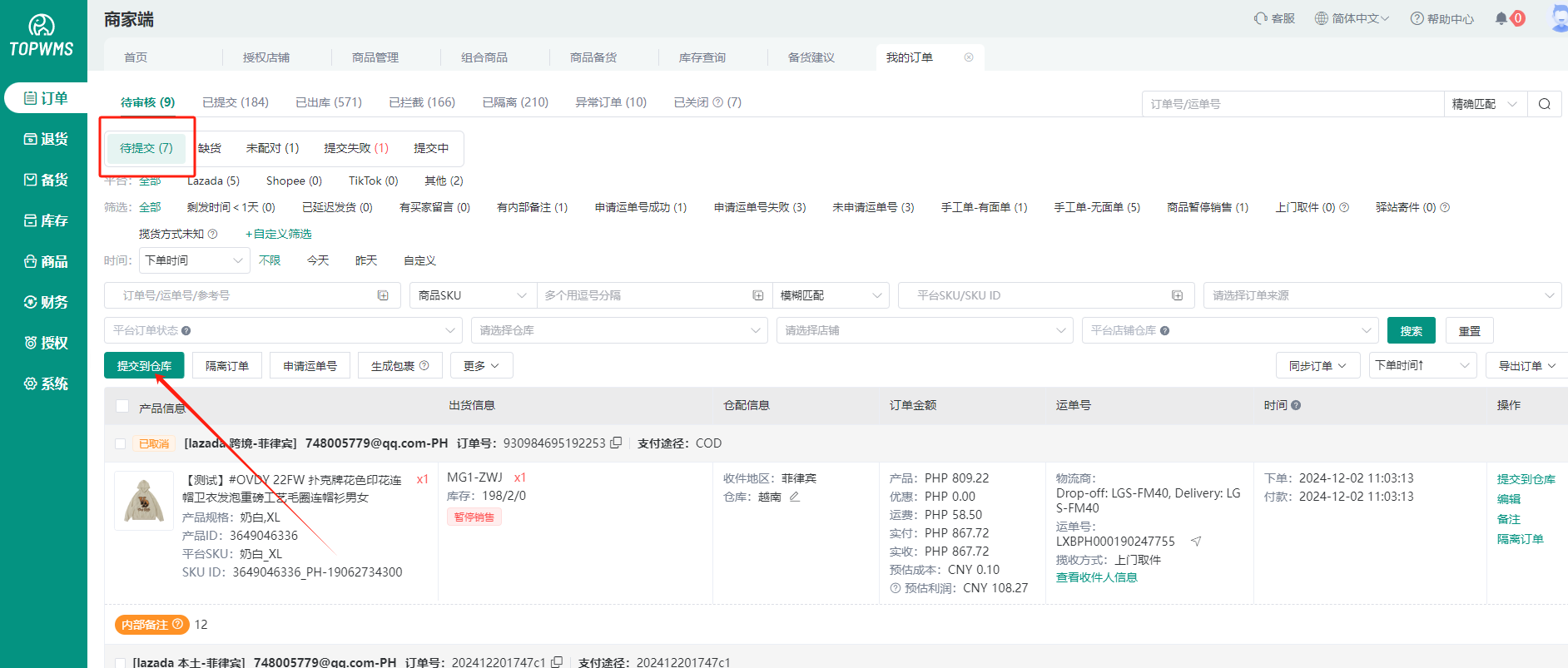Viewport: 1568px width, 668px height.
Task: Open the 退货 sidebar section
Action: [x=46, y=139]
